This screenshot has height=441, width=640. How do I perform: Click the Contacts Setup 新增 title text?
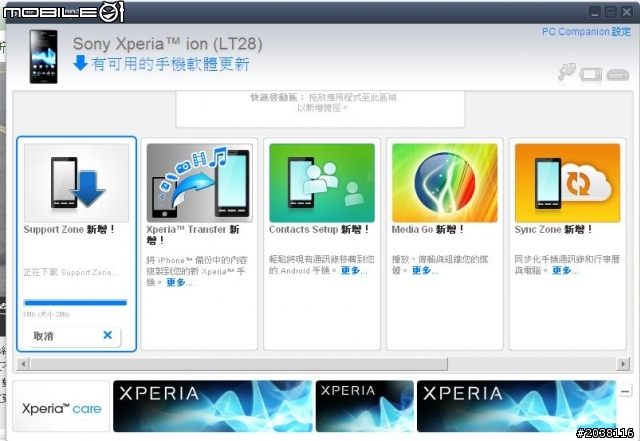(319, 229)
